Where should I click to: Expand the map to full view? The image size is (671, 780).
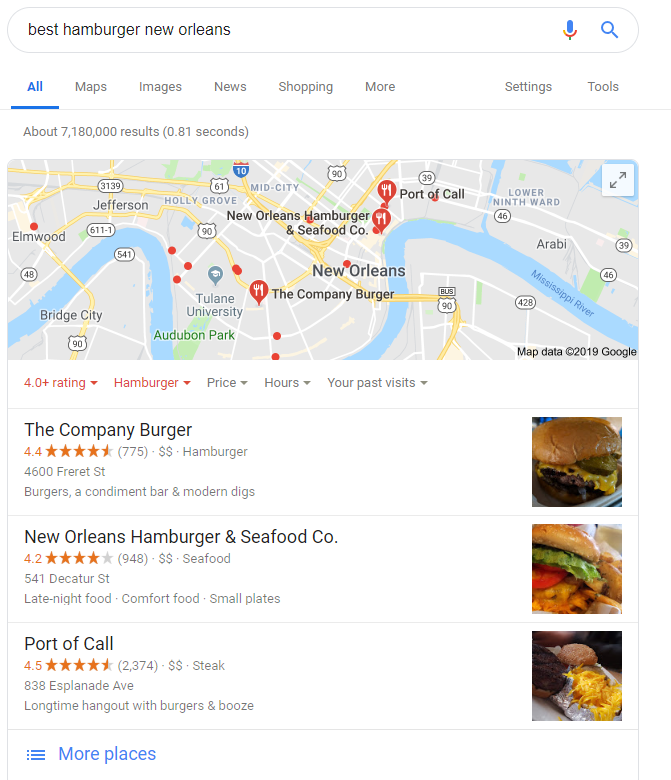[618, 180]
